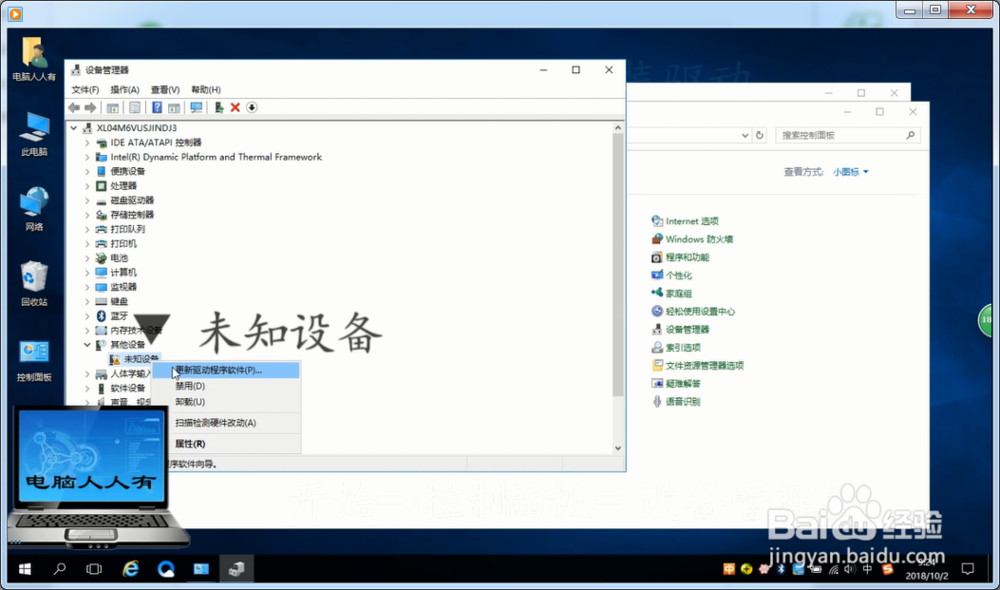1000x590 pixels.
Task: Click the 网络 desktop icon
Action: click(34, 209)
